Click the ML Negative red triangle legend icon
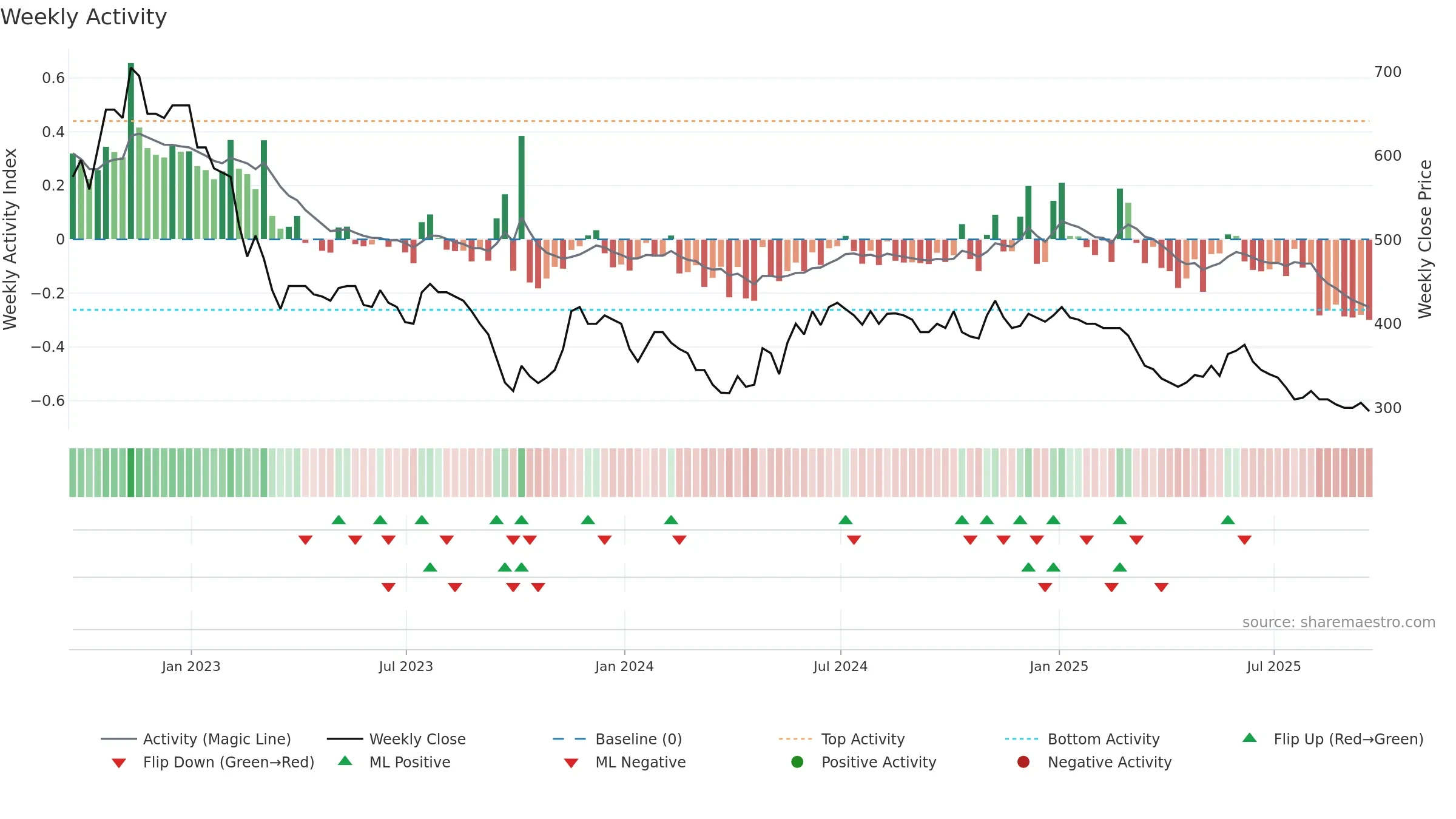The width and height of the screenshot is (1456, 819). pyautogui.click(x=571, y=763)
